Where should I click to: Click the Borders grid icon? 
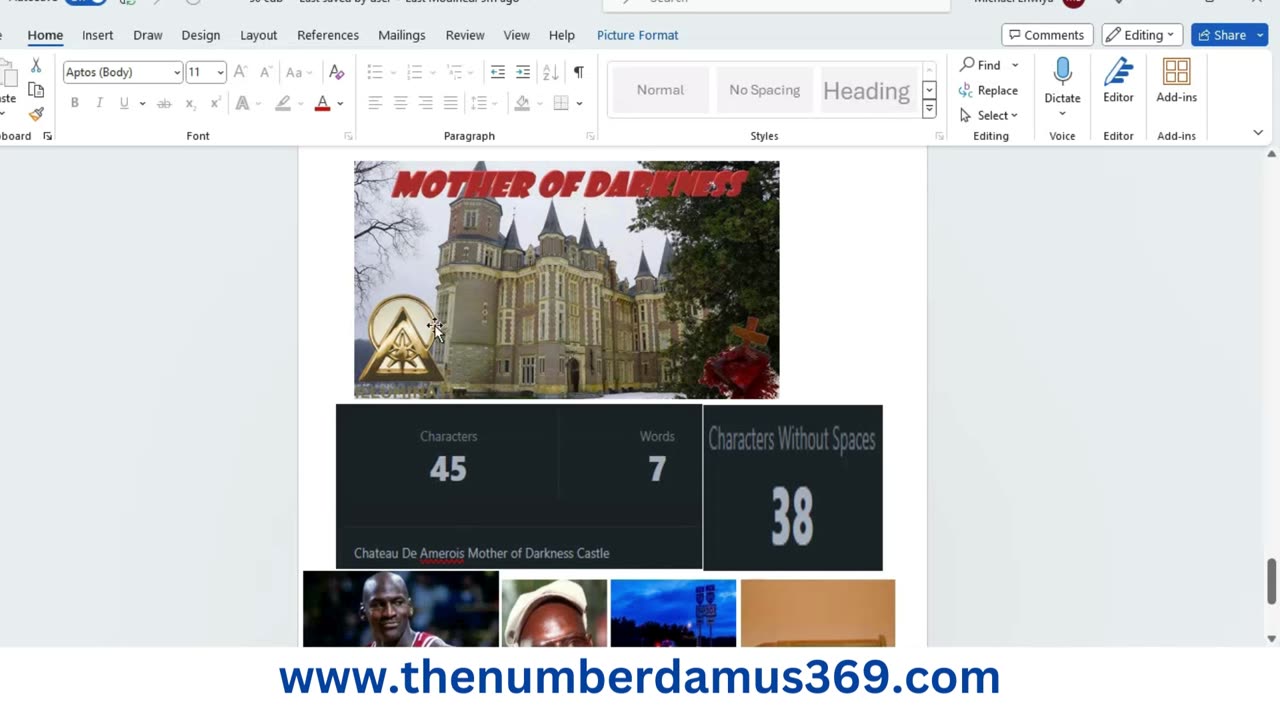pyautogui.click(x=561, y=103)
